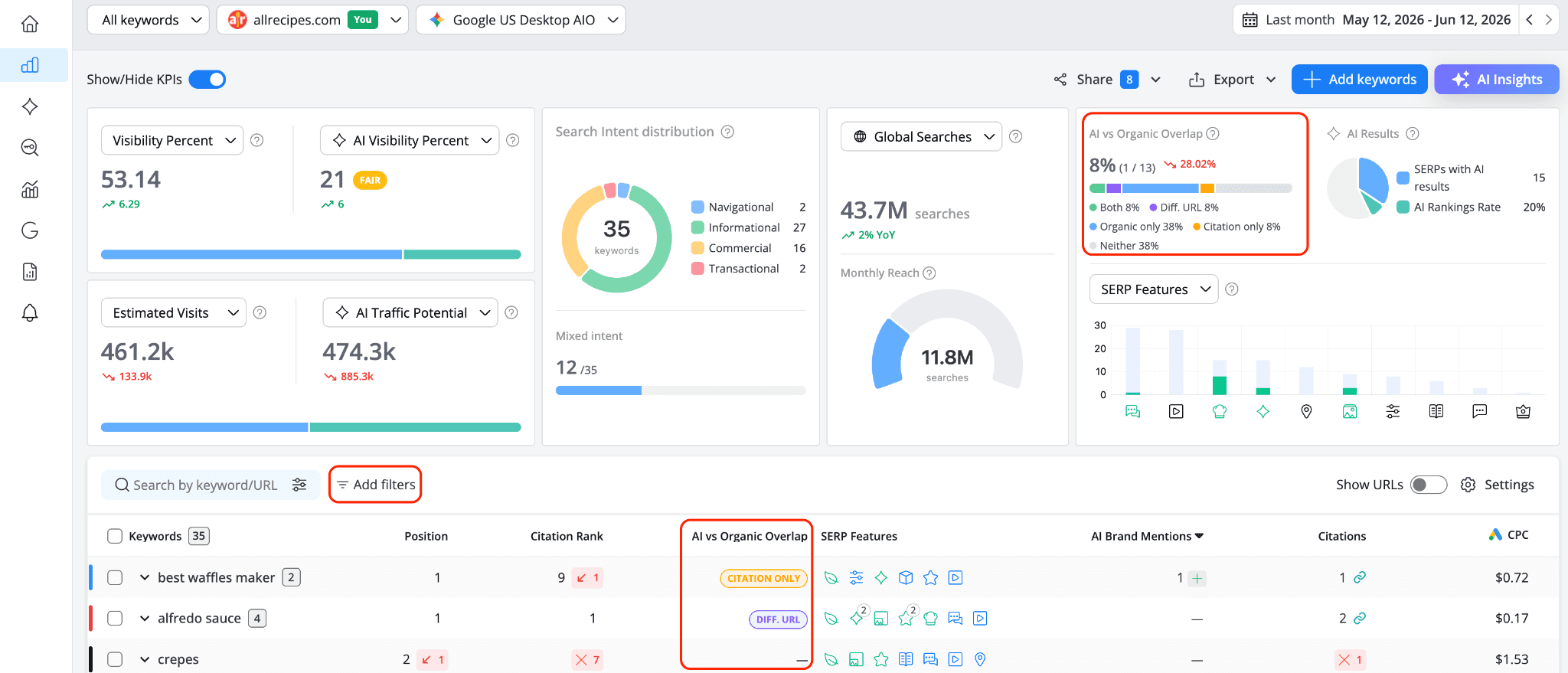Click help icon next to Monthly Reach

(929, 273)
